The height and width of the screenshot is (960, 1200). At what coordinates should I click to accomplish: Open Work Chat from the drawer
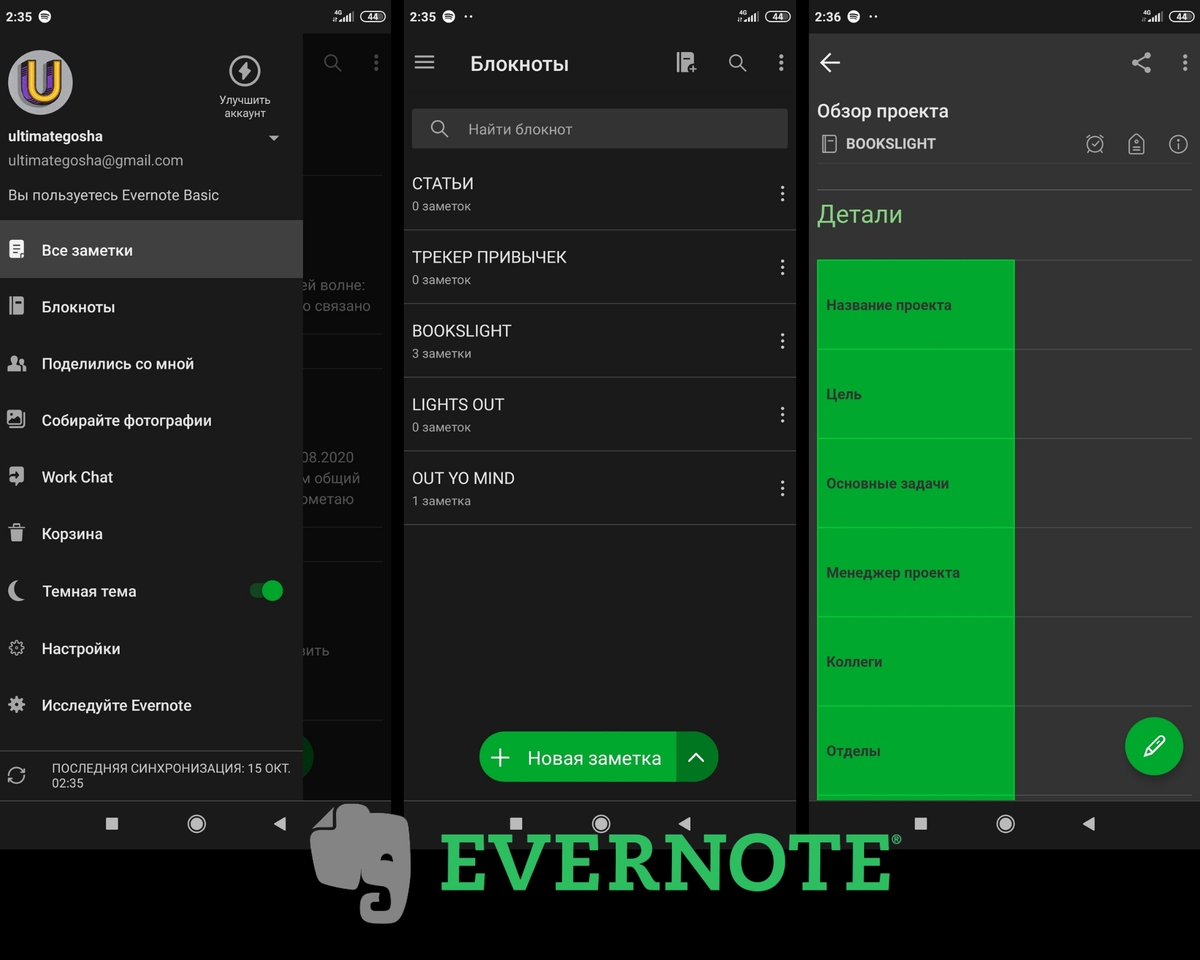[x=151, y=477]
